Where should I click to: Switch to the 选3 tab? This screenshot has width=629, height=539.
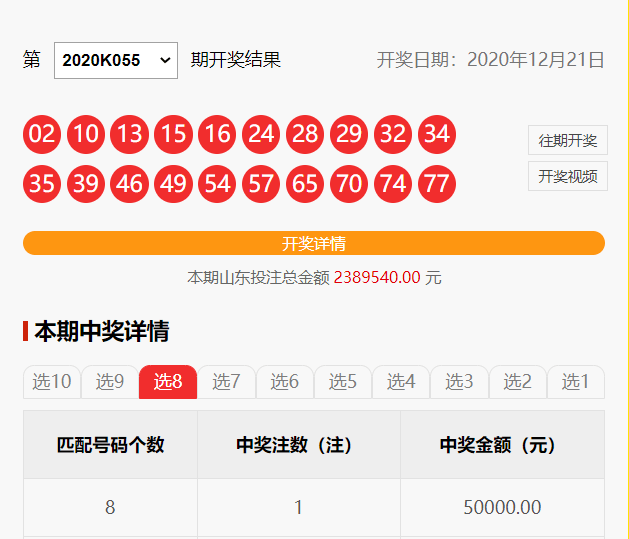coord(459,381)
